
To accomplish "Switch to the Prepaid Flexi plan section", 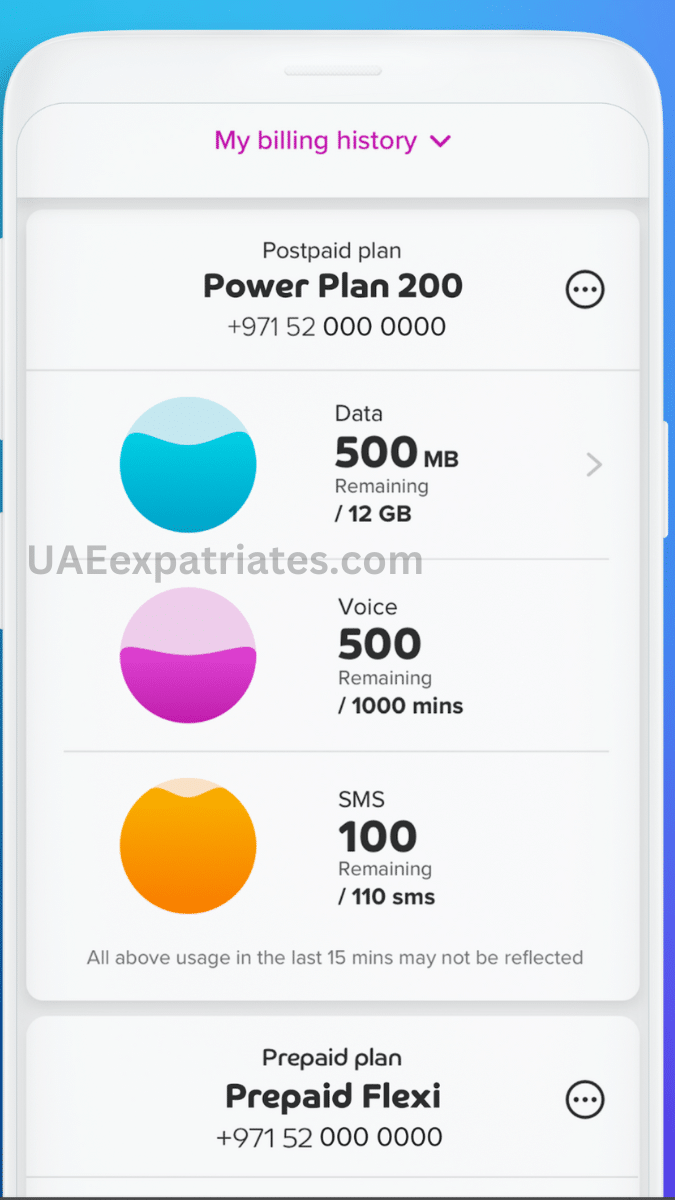I will [331, 1057].
